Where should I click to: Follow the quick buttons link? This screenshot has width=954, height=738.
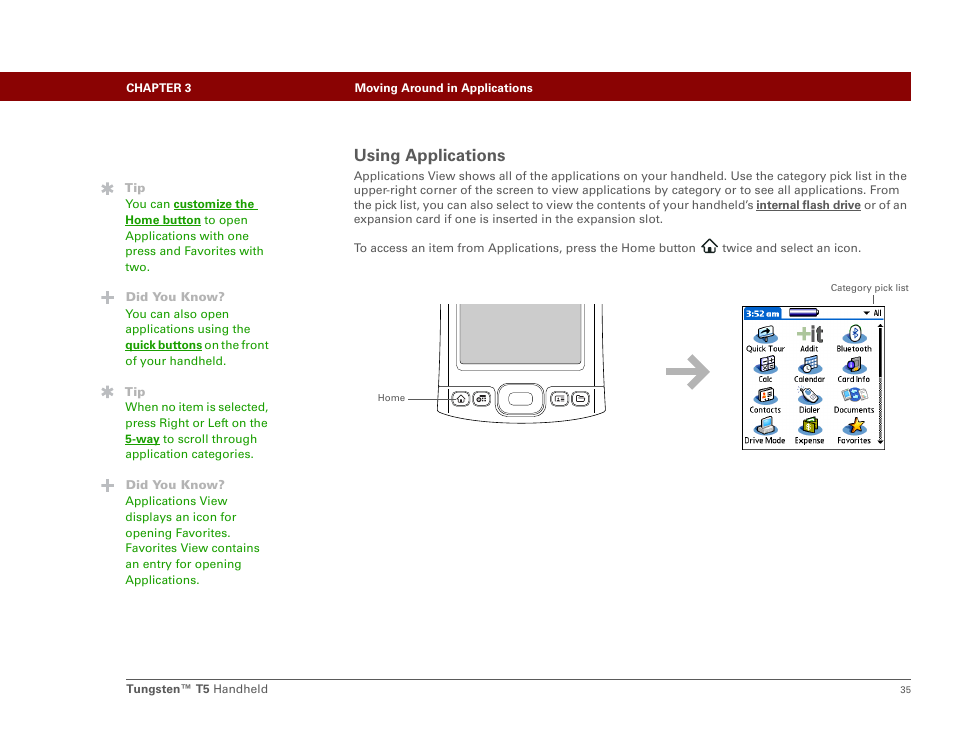[163, 345]
